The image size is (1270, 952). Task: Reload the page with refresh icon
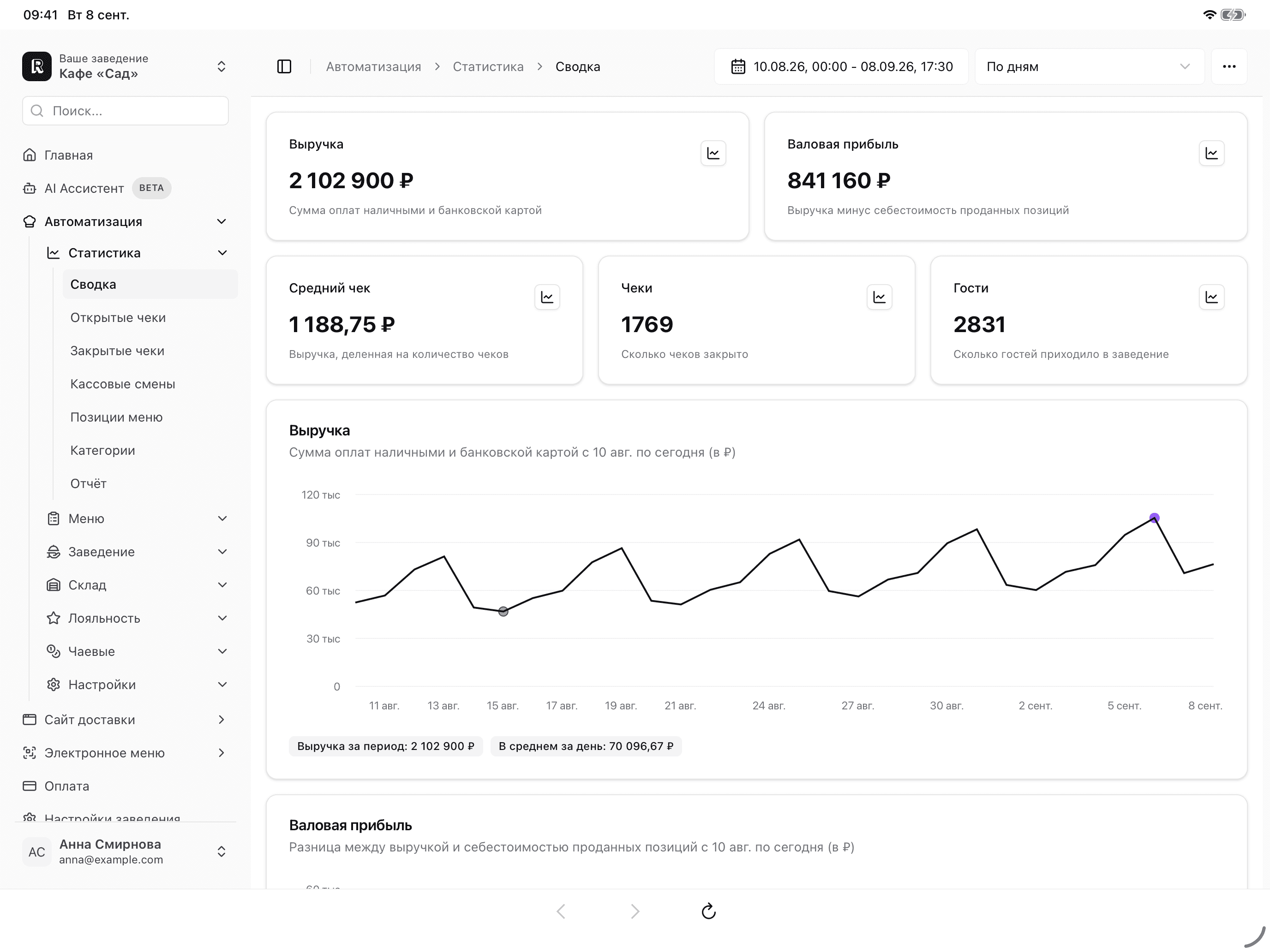point(708,910)
